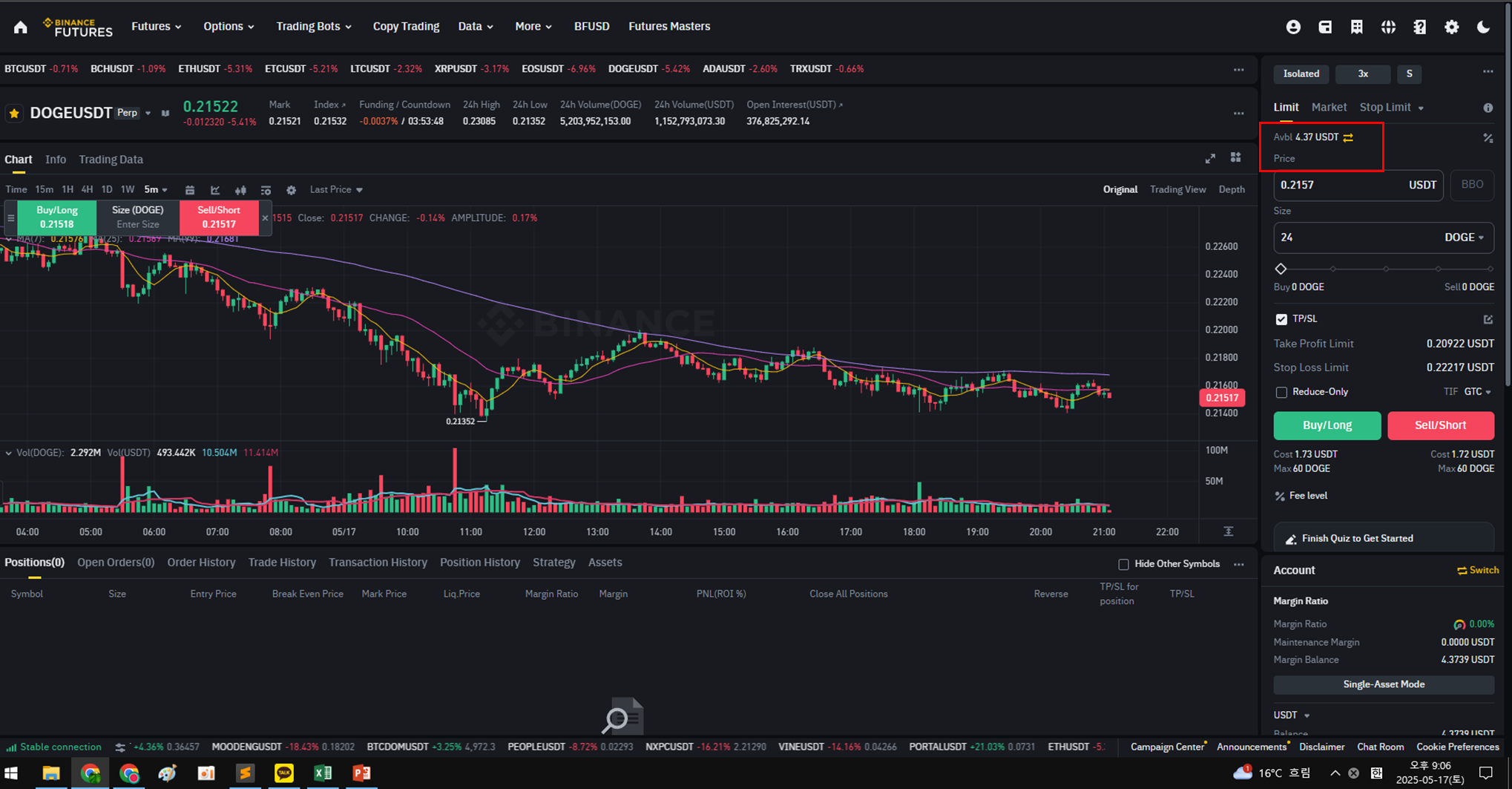Open the settings gear in top header
The width and height of the screenshot is (1512, 789).
pos(1452,27)
